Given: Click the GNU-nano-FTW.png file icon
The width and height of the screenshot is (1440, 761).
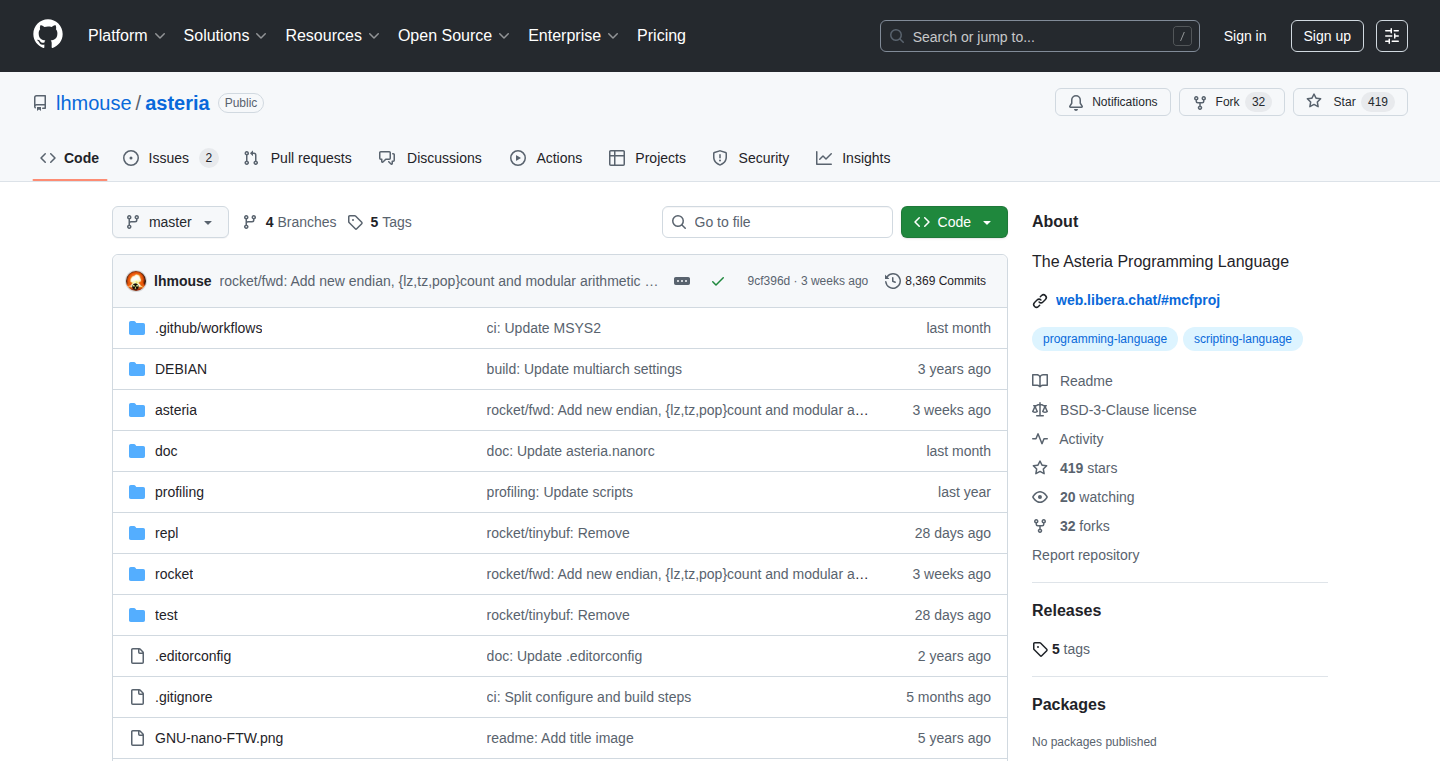Looking at the screenshot, I should (x=138, y=738).
